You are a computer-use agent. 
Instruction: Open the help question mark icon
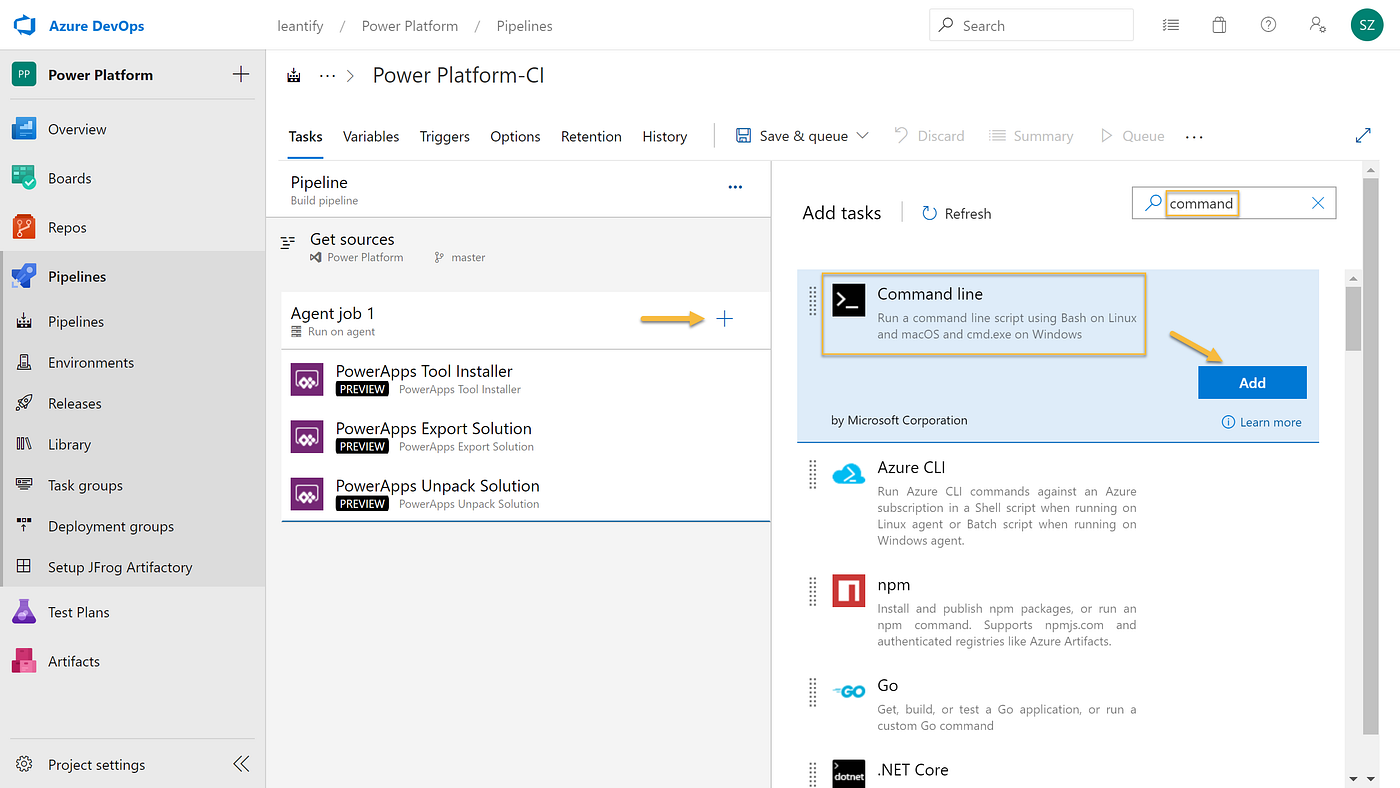click(1268, 25)
